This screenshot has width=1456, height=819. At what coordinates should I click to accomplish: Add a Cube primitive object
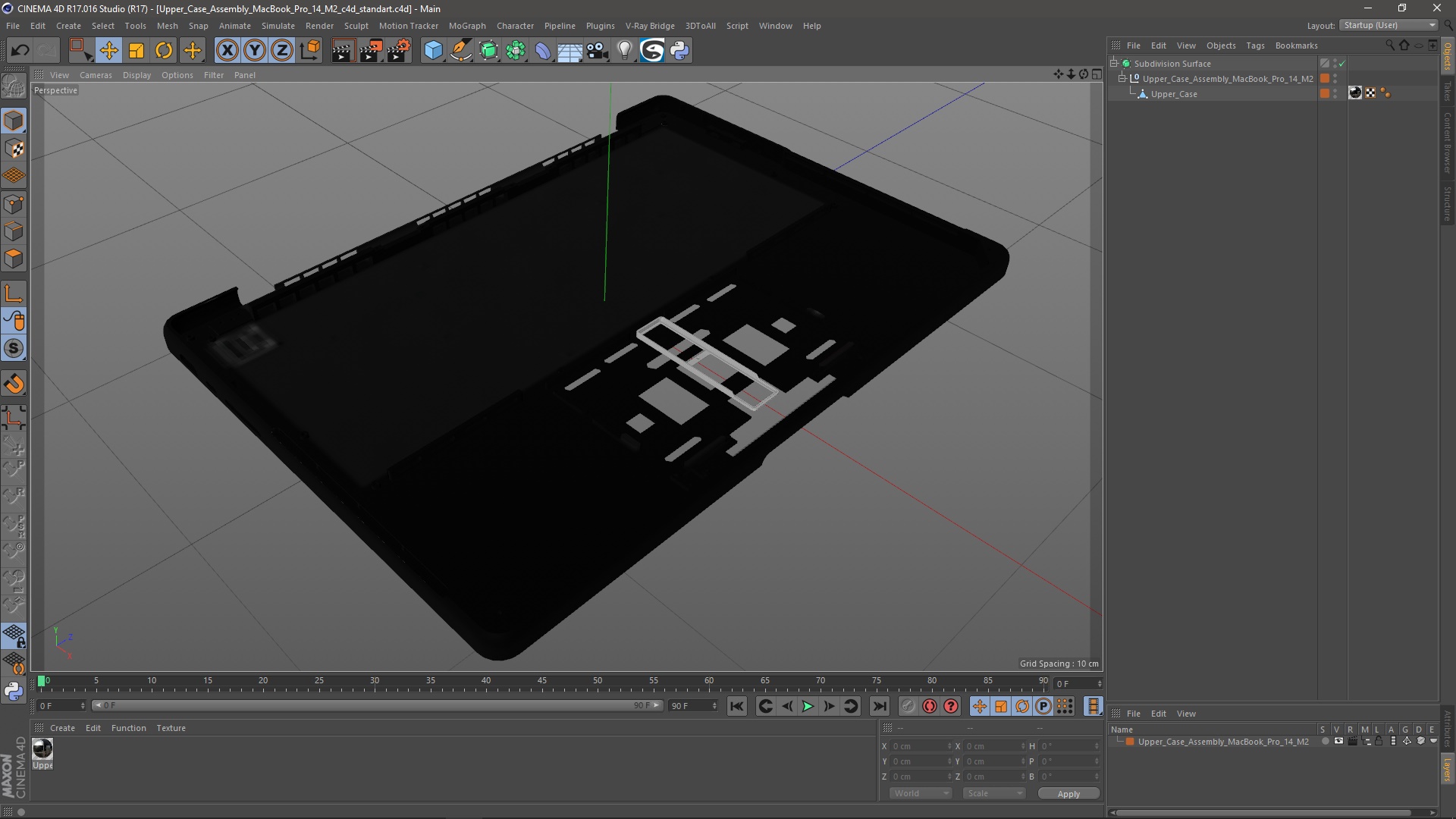click(433, 51)
